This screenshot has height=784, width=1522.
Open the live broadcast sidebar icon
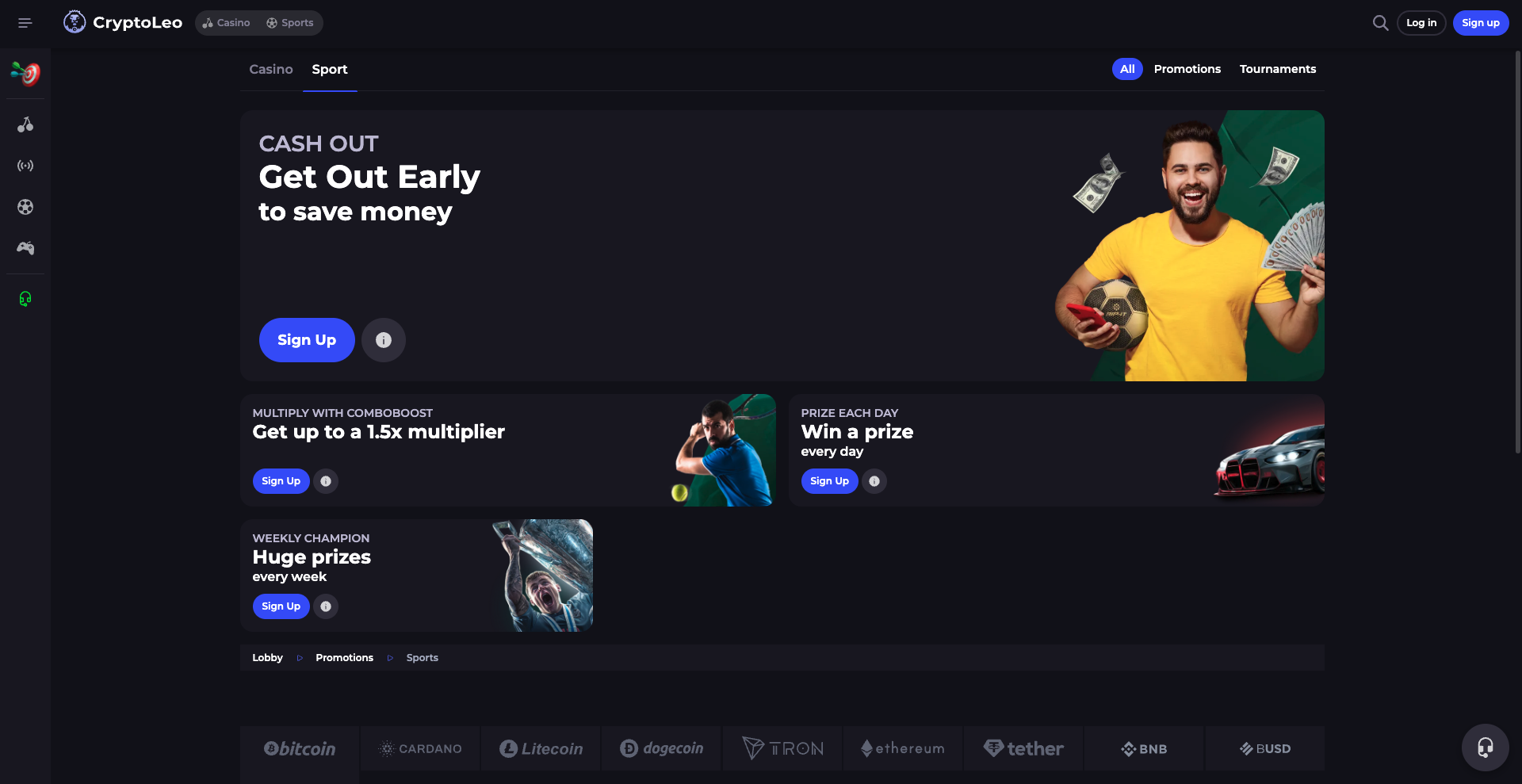tap(25, 166)
